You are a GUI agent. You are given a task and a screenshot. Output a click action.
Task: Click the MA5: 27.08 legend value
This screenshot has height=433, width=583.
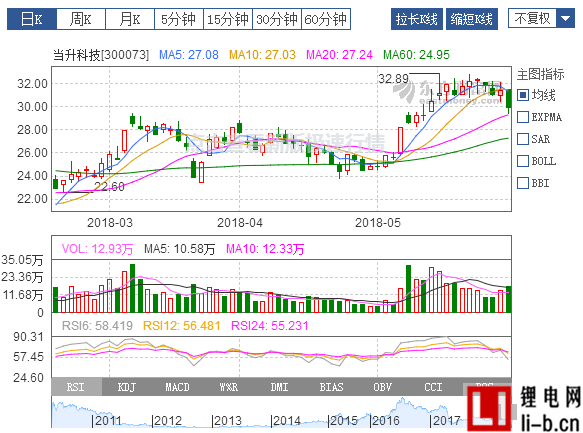(189, 55)
